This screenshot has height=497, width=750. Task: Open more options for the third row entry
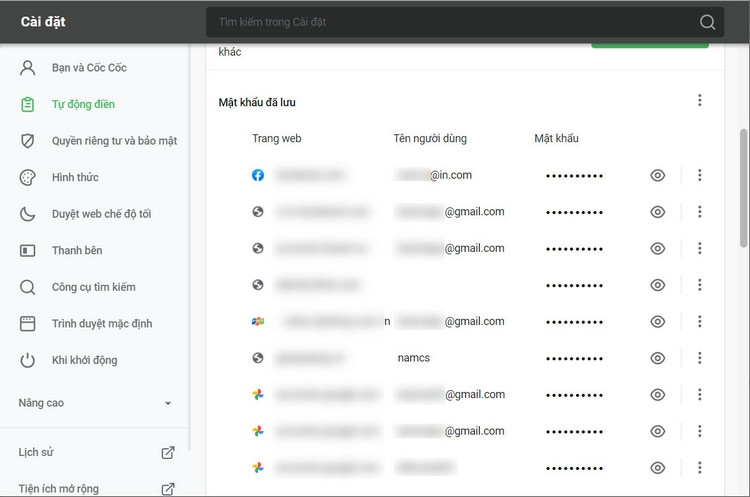tap(699, 248)
